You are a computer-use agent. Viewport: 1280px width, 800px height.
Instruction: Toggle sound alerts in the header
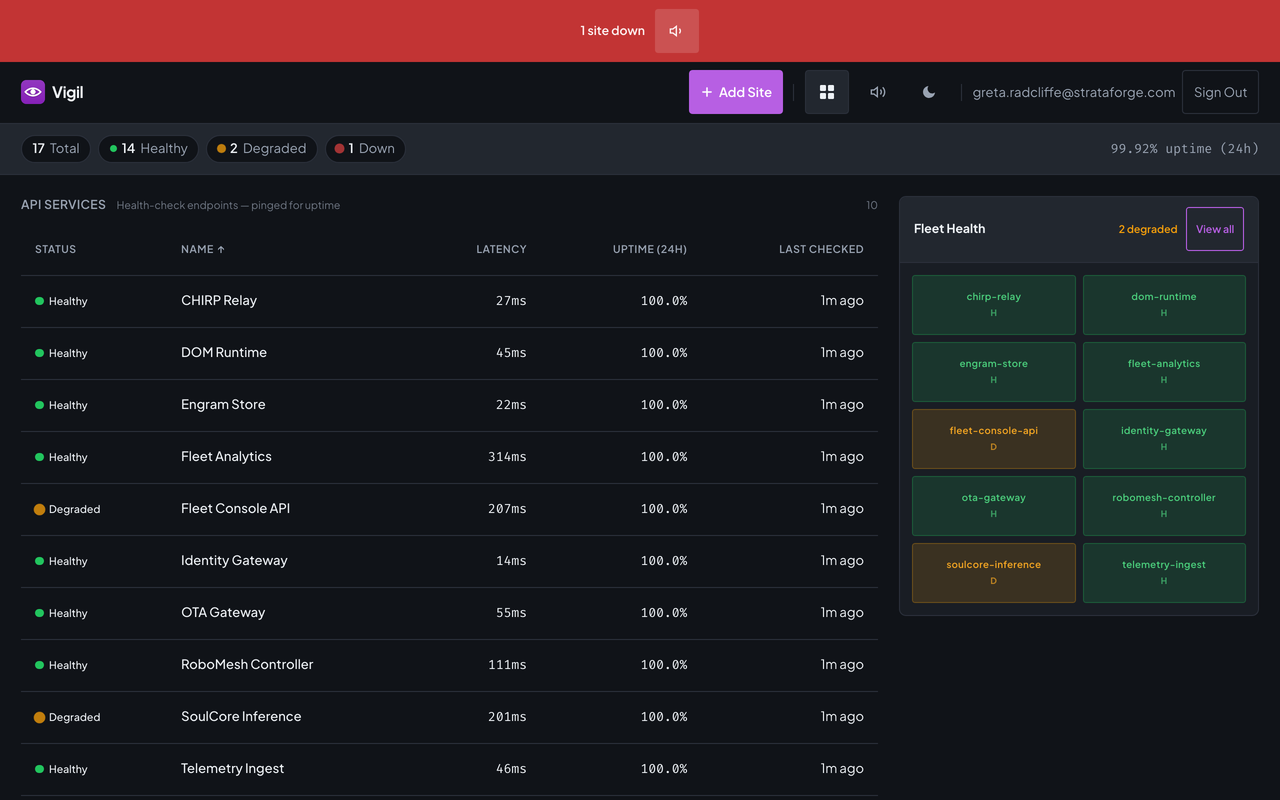click(878, 92)
